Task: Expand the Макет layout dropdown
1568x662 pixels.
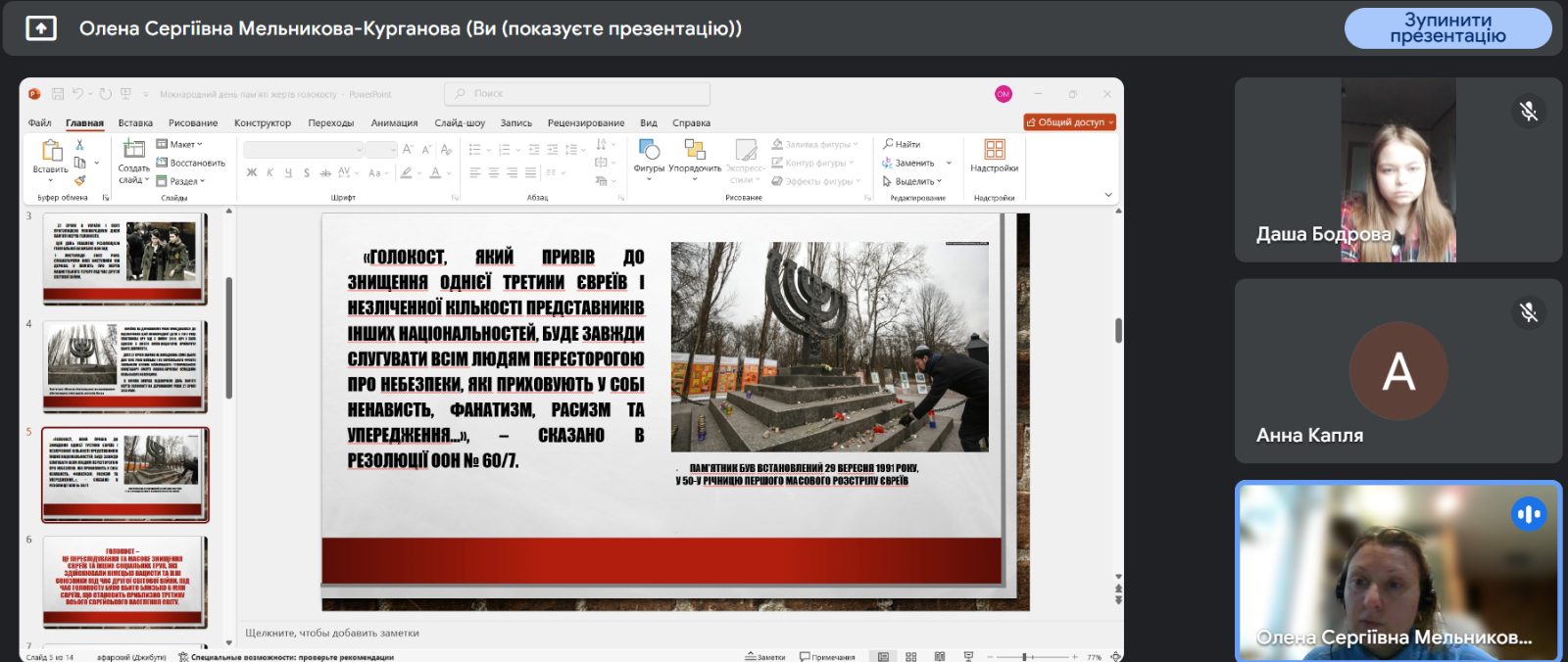Action: (x=179, y=144)
